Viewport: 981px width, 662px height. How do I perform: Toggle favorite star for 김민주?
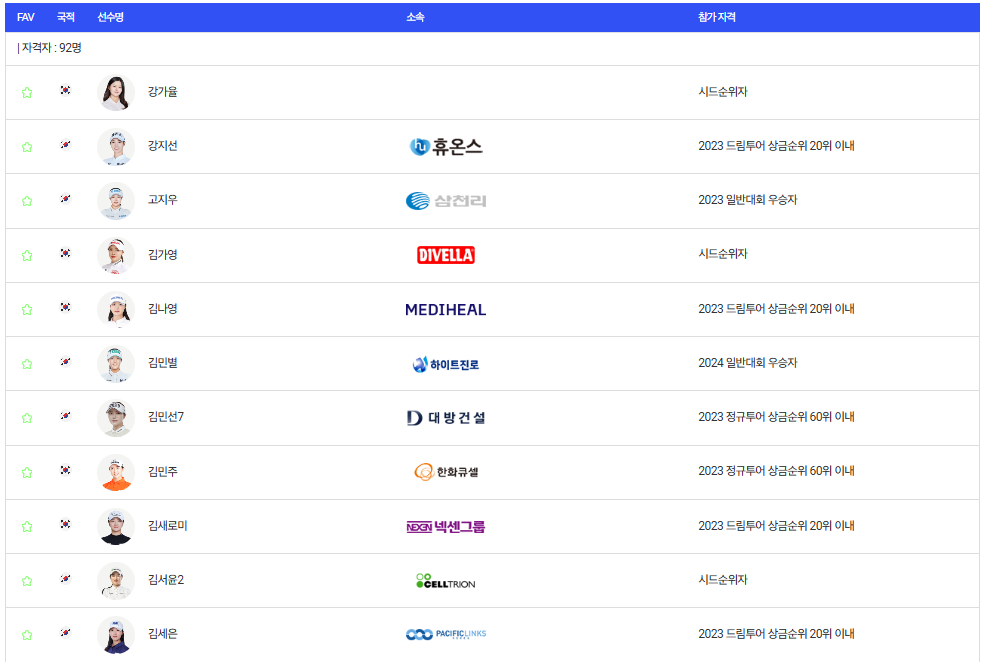pyautogui.click(x=27, y=472)
